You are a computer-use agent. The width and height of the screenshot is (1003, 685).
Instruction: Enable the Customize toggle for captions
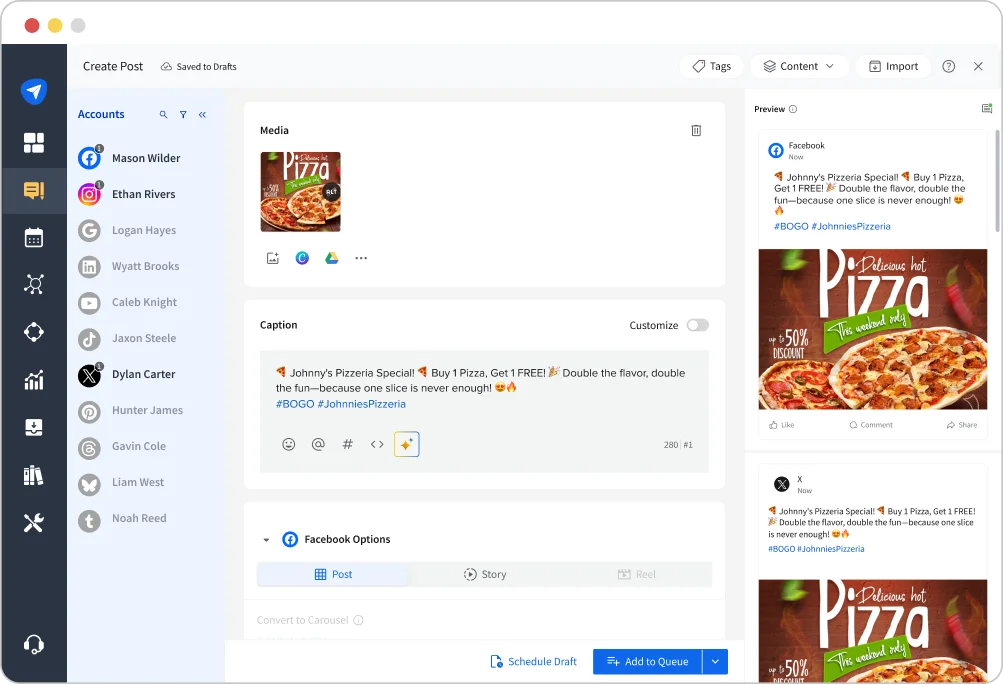click(697, 325)
